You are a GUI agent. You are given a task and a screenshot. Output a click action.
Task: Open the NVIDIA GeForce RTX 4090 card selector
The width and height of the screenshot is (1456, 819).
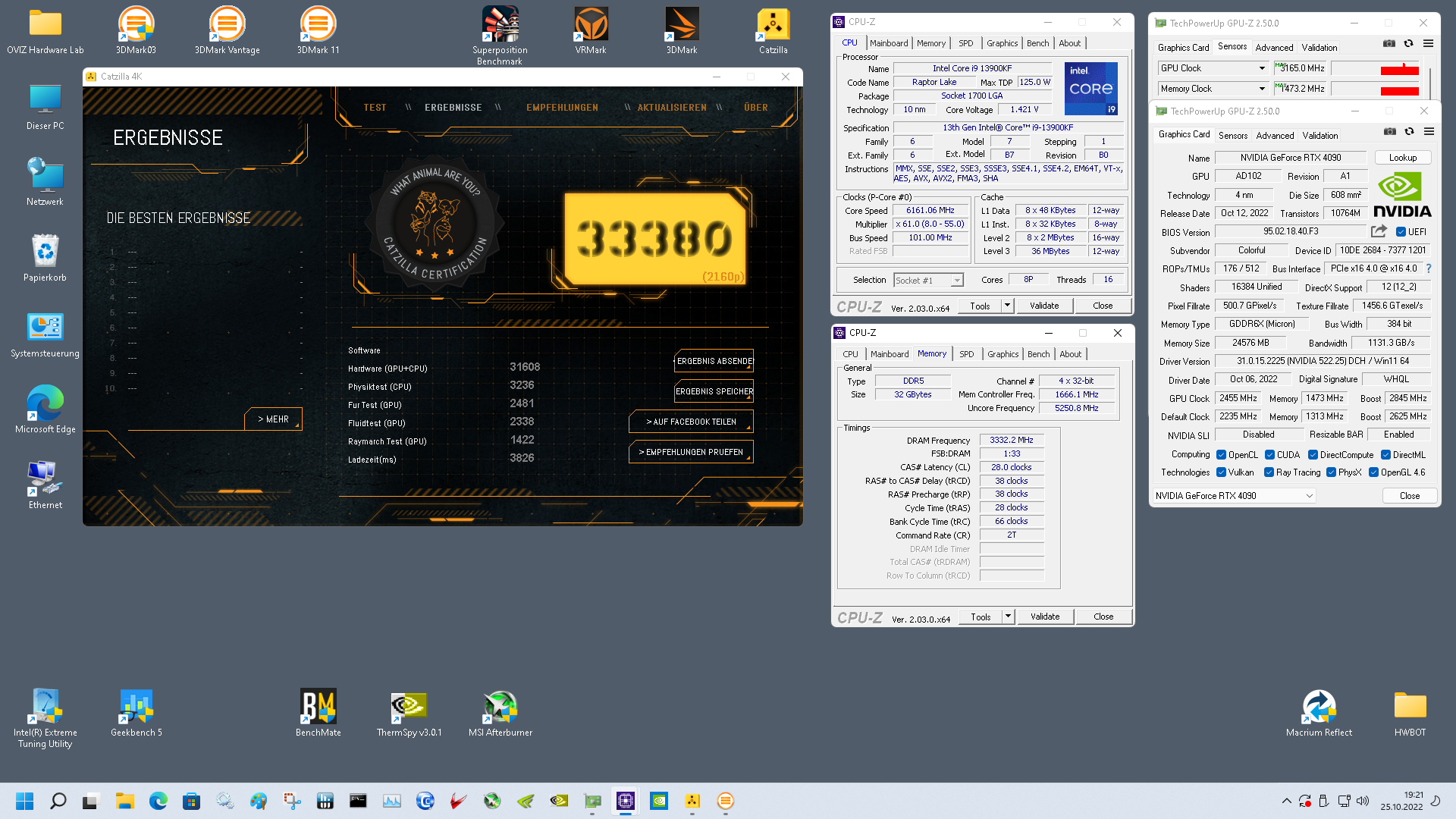tap(1234, 496)
